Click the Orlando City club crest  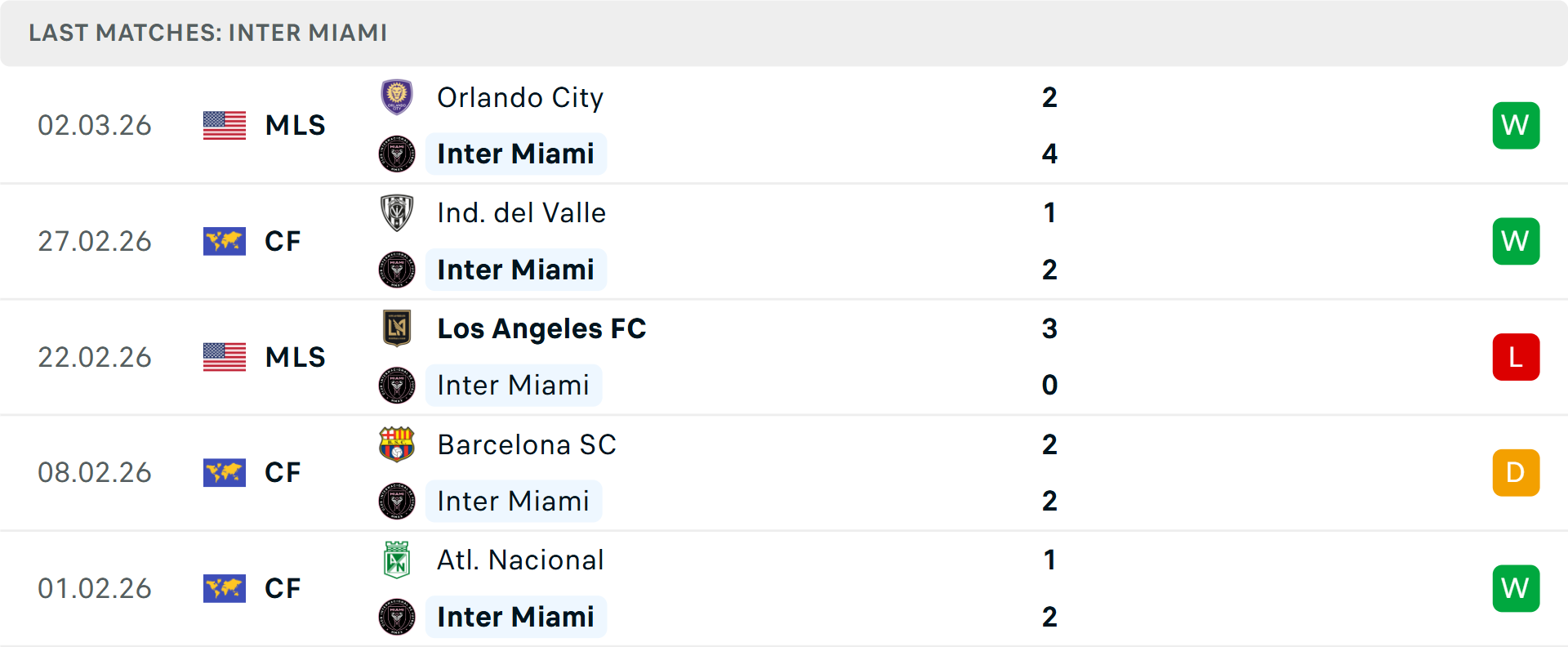398,97
